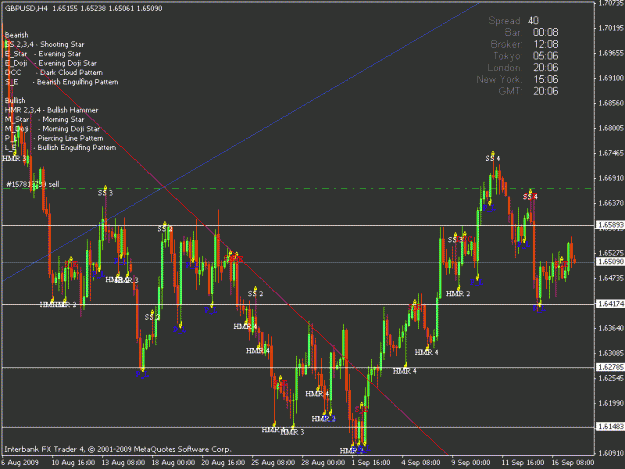Image resolution: width=625 pixels, height=469 pixels.
Task: Select the 1.60910 price axis value
Action: pos(611,453)
